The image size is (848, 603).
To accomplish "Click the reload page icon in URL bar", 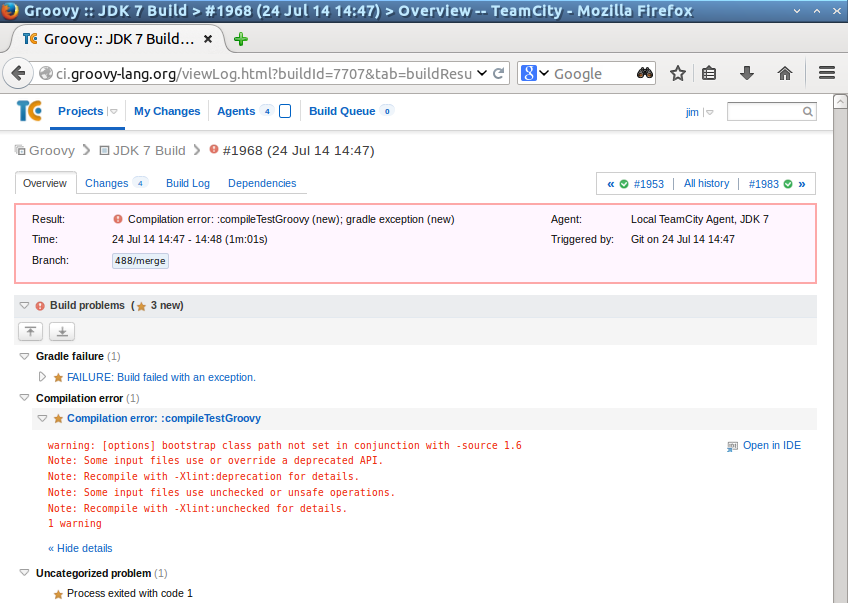I will point(499,73).
